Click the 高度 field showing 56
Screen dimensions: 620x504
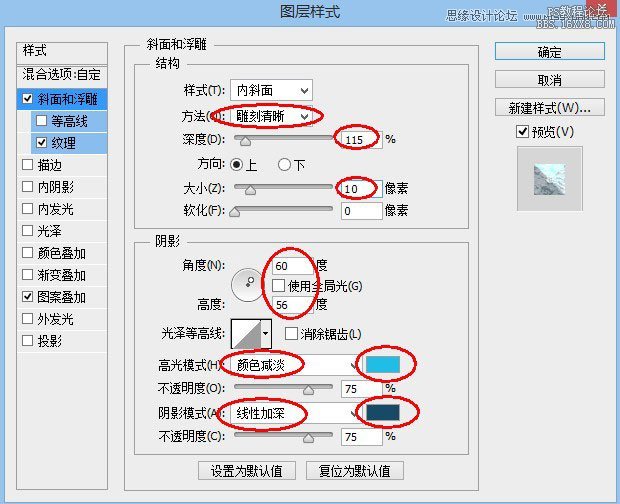pos(293,305)
